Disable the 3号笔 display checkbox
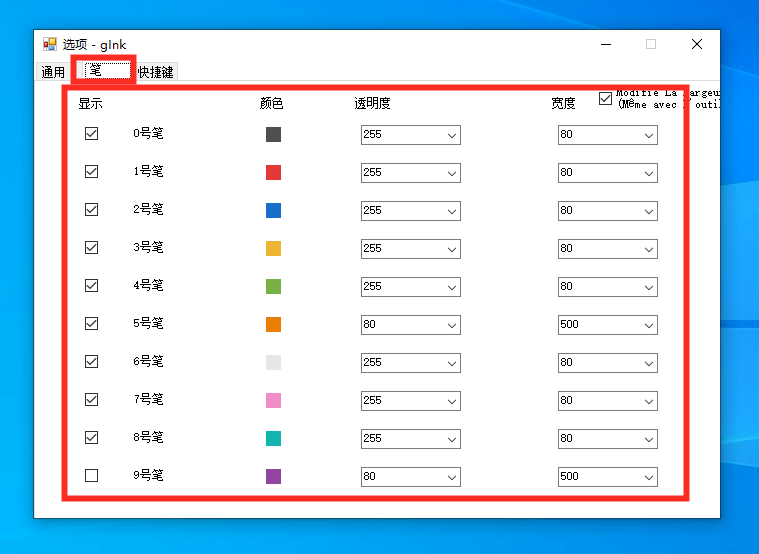 tap(91, 247)
